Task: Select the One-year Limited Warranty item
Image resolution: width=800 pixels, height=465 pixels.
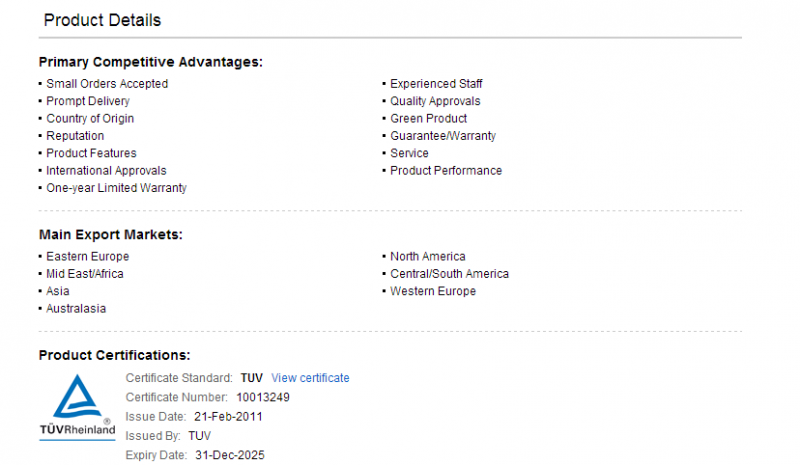Action: 116,188
